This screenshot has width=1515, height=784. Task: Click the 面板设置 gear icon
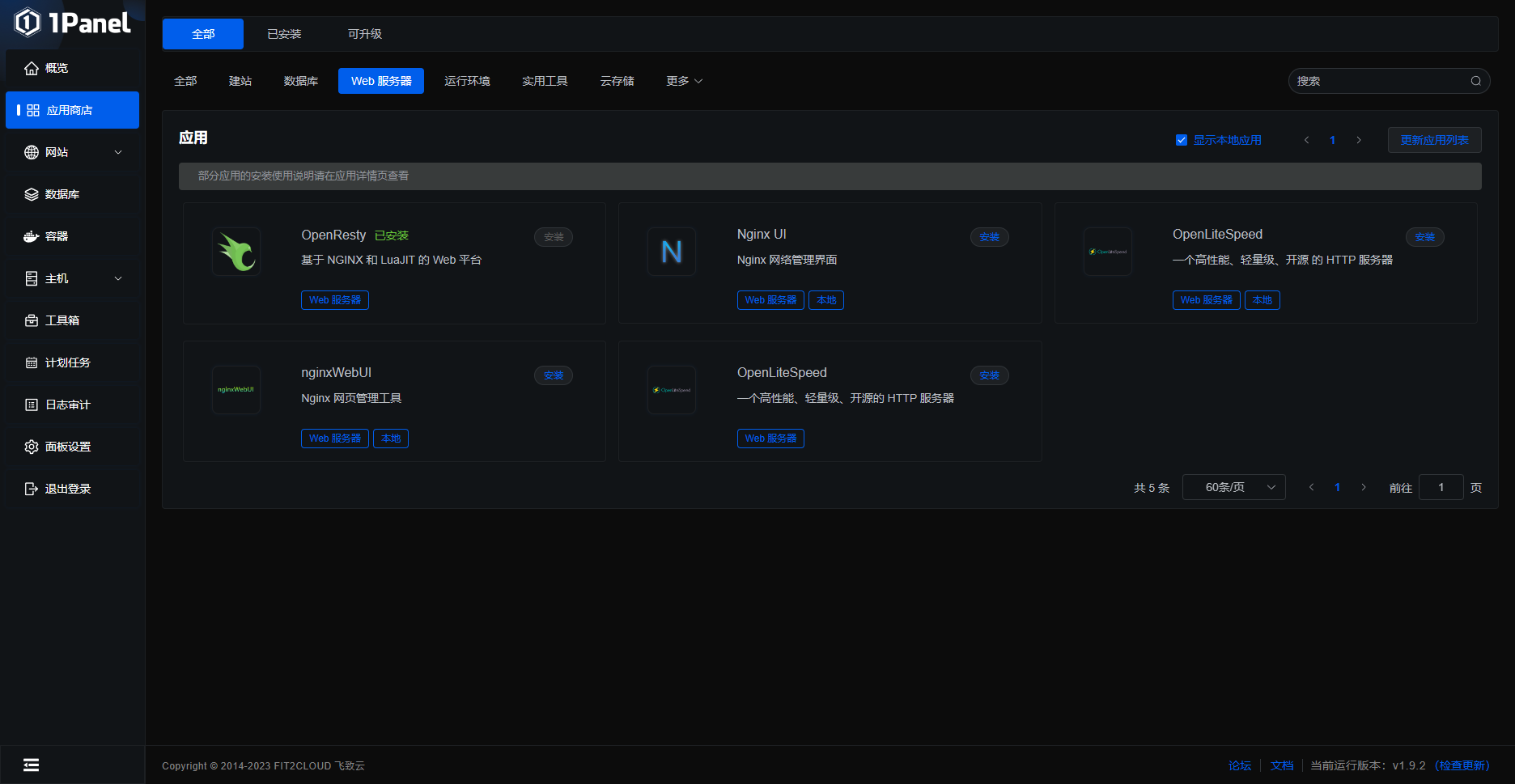pos(32,447)
